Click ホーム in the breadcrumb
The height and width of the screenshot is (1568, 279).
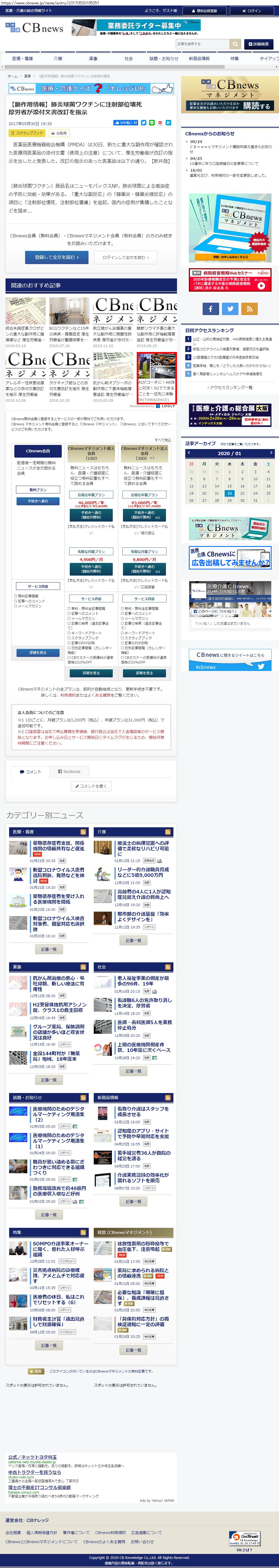point(12,76)
